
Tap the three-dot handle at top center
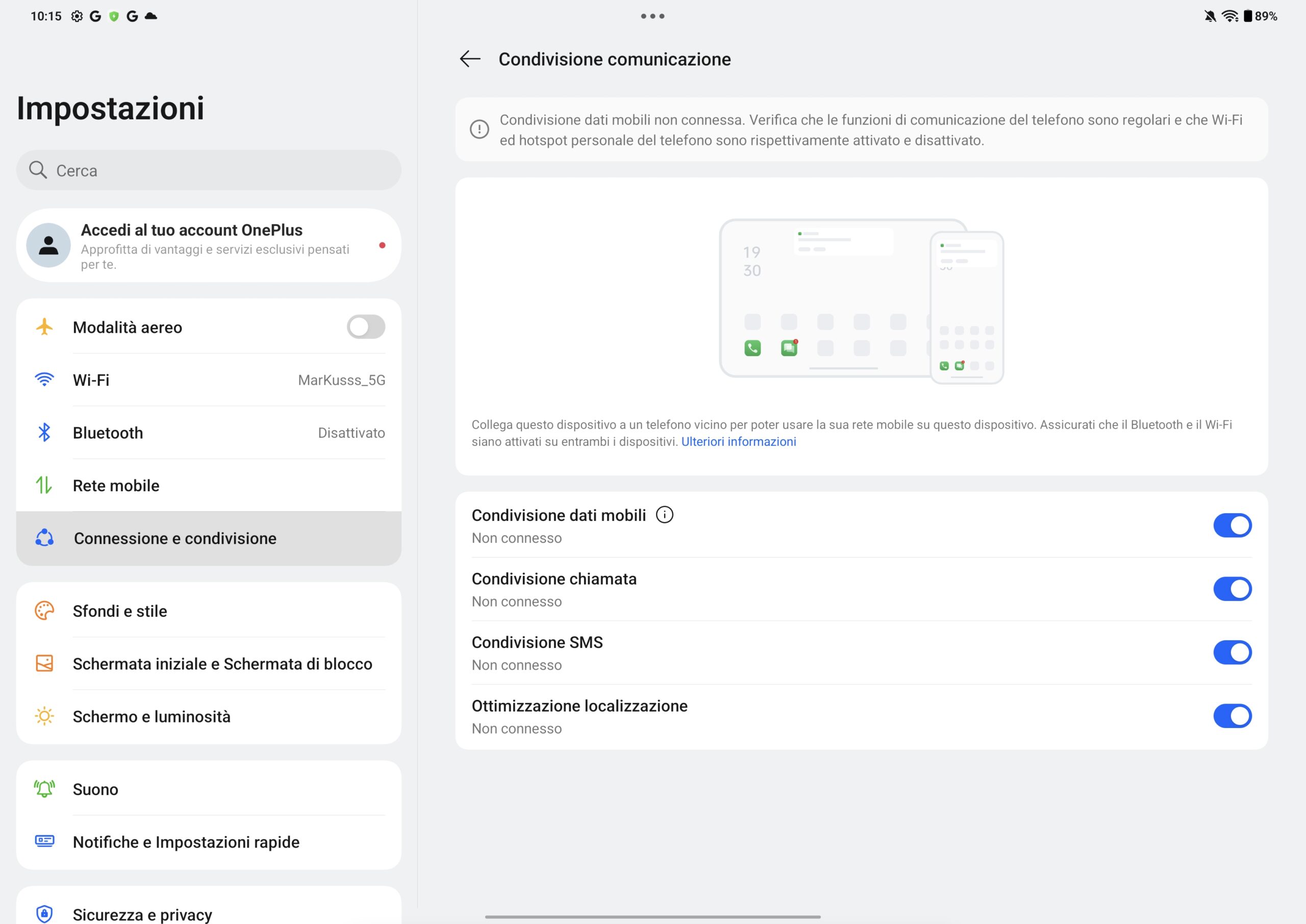(x=652, y=16)
